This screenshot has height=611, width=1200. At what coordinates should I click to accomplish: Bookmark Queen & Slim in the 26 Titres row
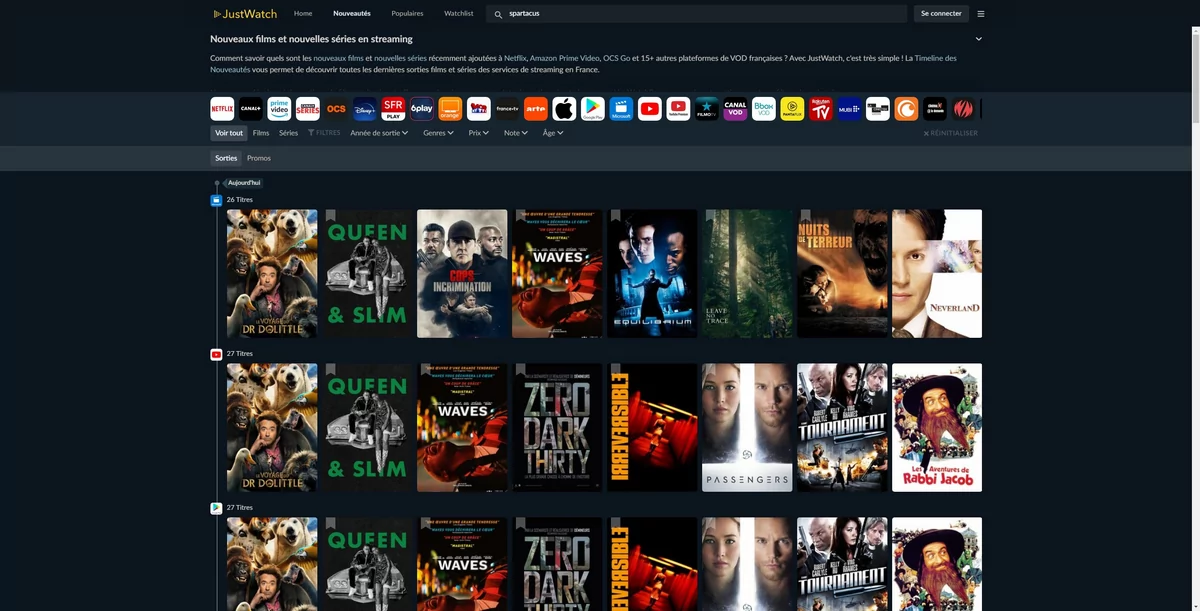click(331, 216)
